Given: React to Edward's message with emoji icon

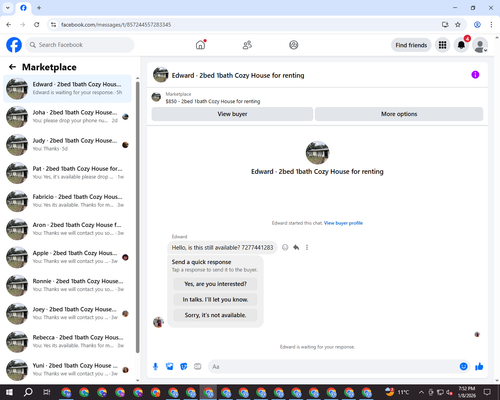Looking at the screenshot, I should 285,247.
